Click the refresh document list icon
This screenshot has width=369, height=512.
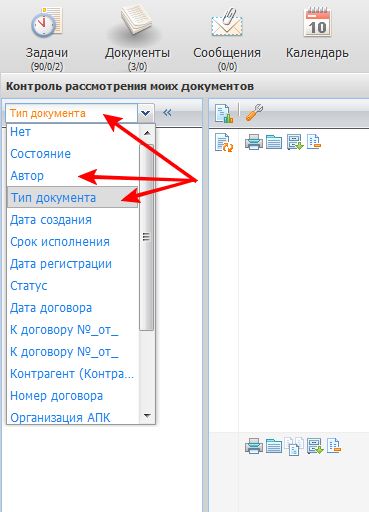(x=224, y=142)
